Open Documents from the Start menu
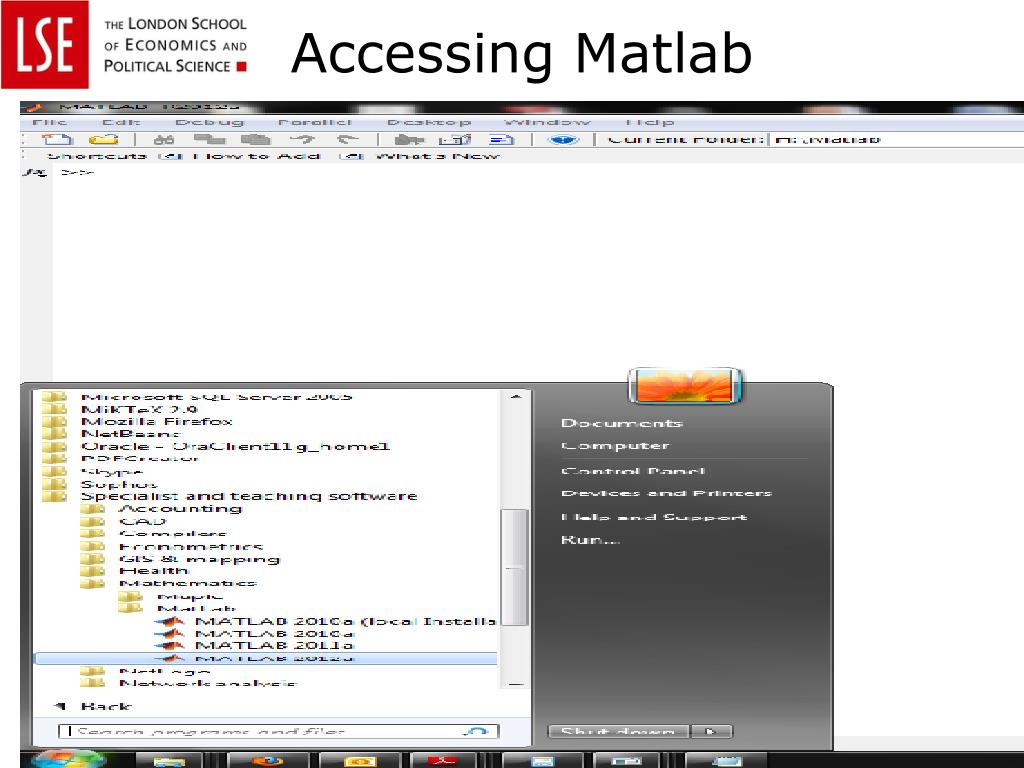This screenshot has width=1024, height=768. click(x=622, y=423)
